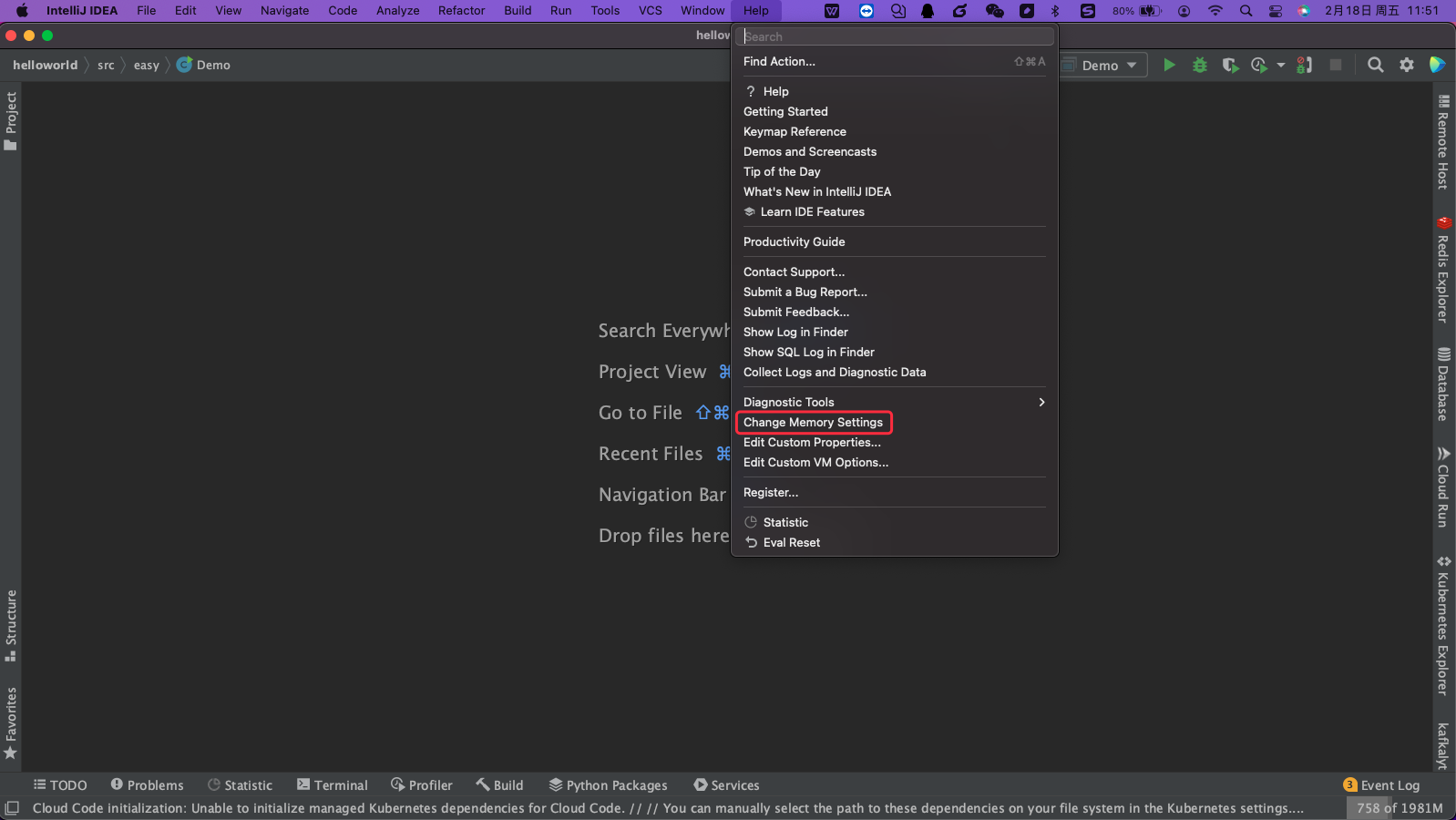Click the WeChat icon in menu bar

click(994, 11)
